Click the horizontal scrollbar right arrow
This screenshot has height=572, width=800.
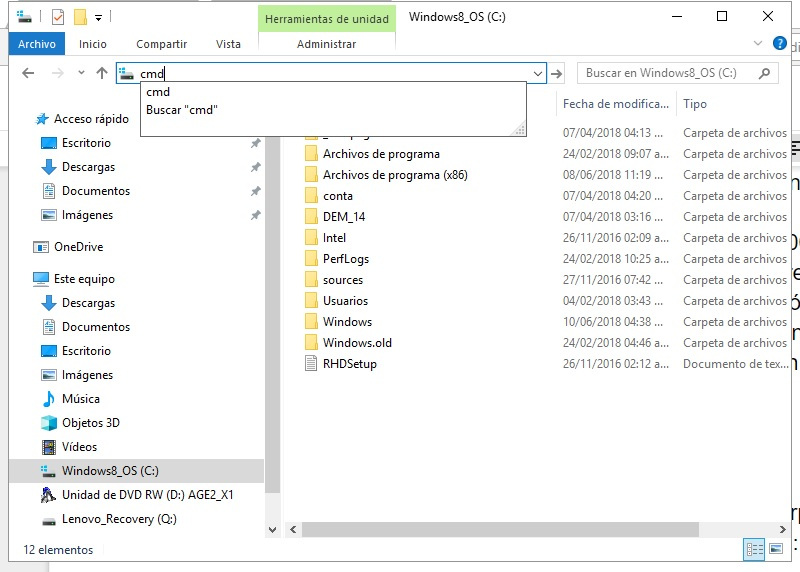tap(783, 530)
